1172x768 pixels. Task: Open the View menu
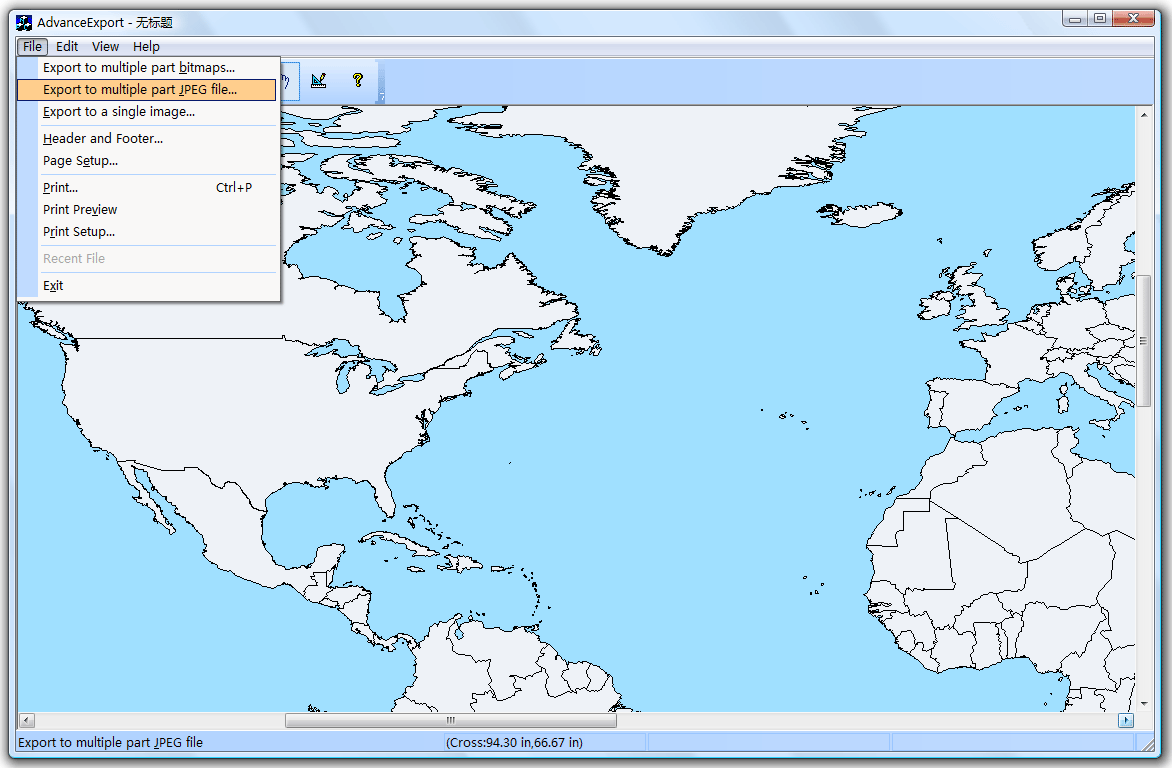(x=104, y=46)
